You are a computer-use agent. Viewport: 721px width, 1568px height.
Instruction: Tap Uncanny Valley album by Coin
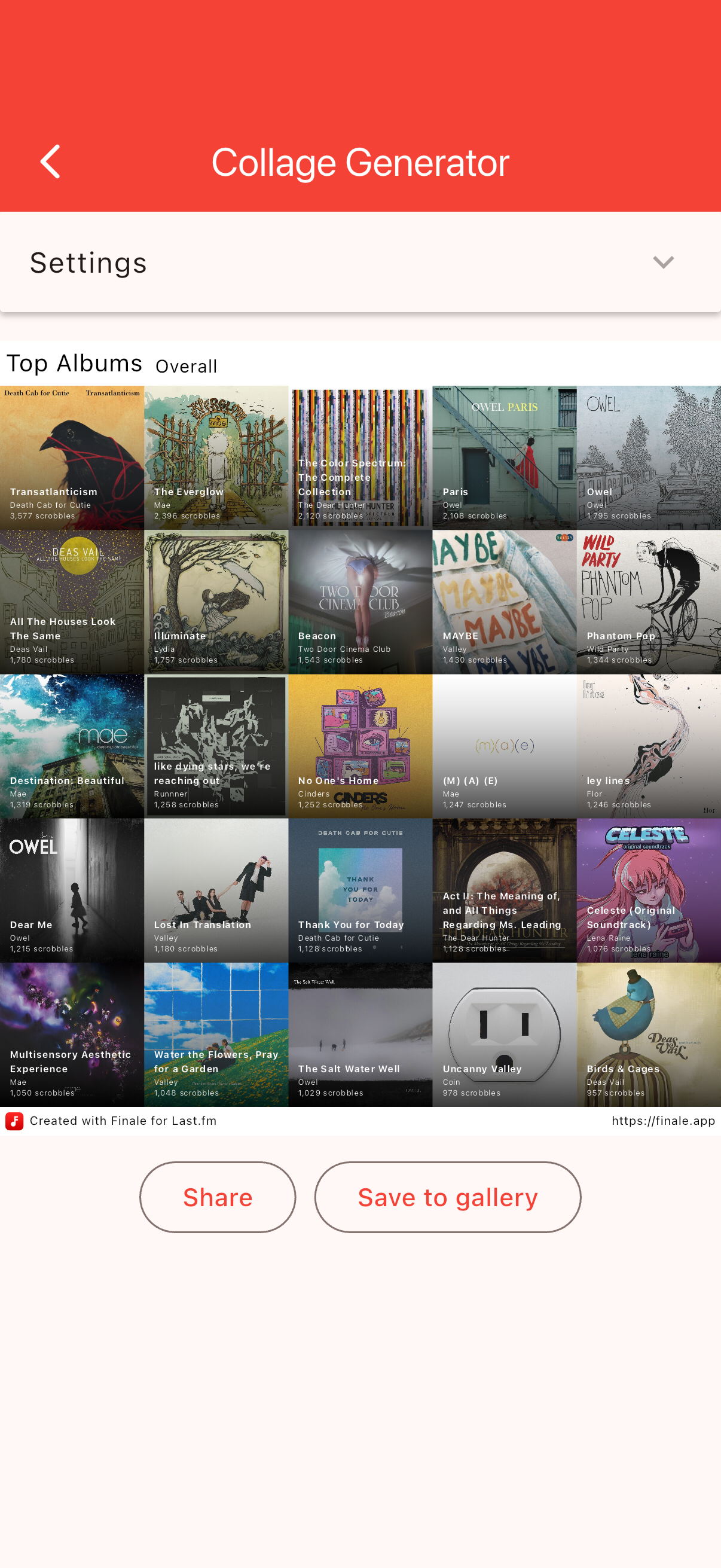[x=505, y=1034]
